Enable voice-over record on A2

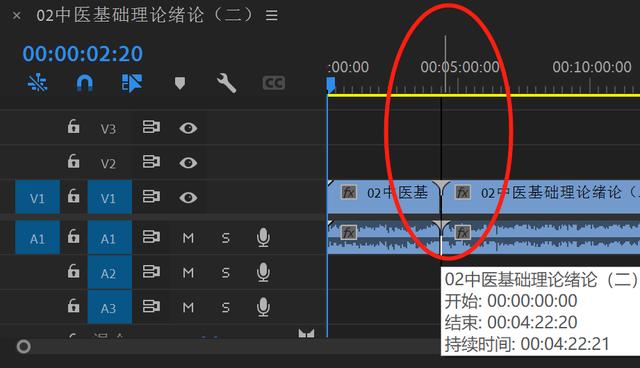tap(263, 272)
